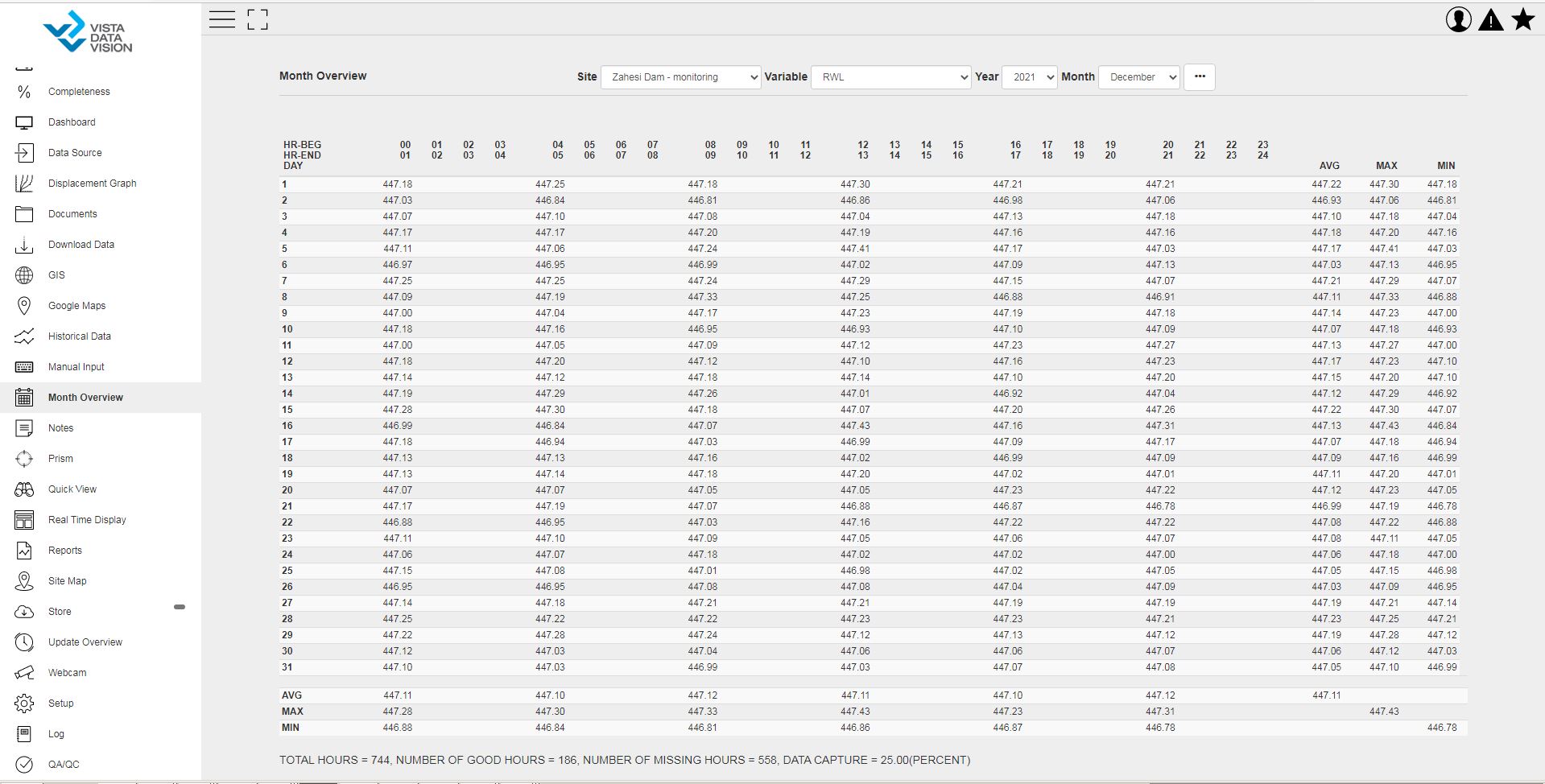Click the Quick View binoculars icon
This screenshot has height=784, width=1545.
click(24, 489)
